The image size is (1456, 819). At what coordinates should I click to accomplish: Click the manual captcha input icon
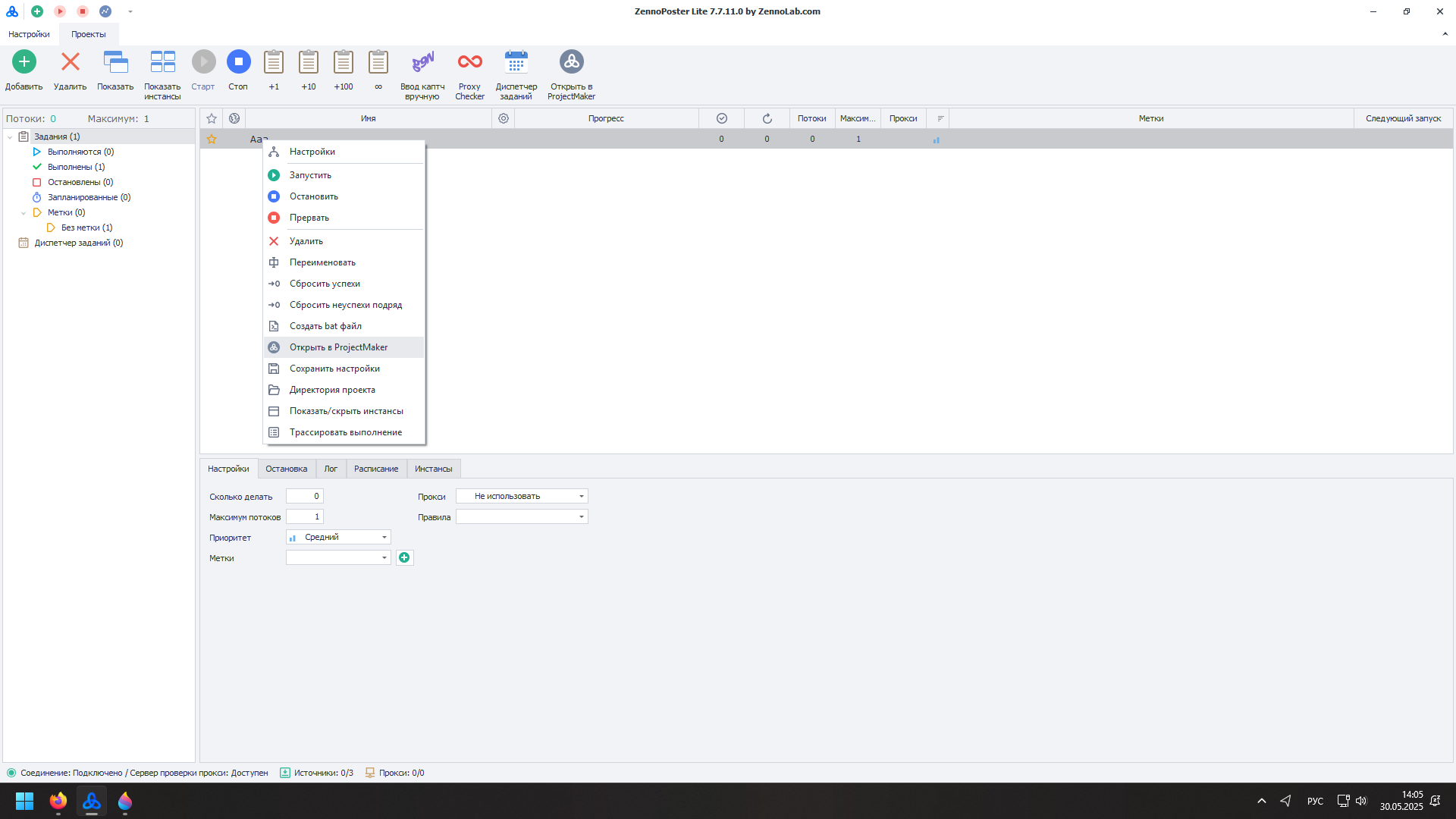(422, 62)
